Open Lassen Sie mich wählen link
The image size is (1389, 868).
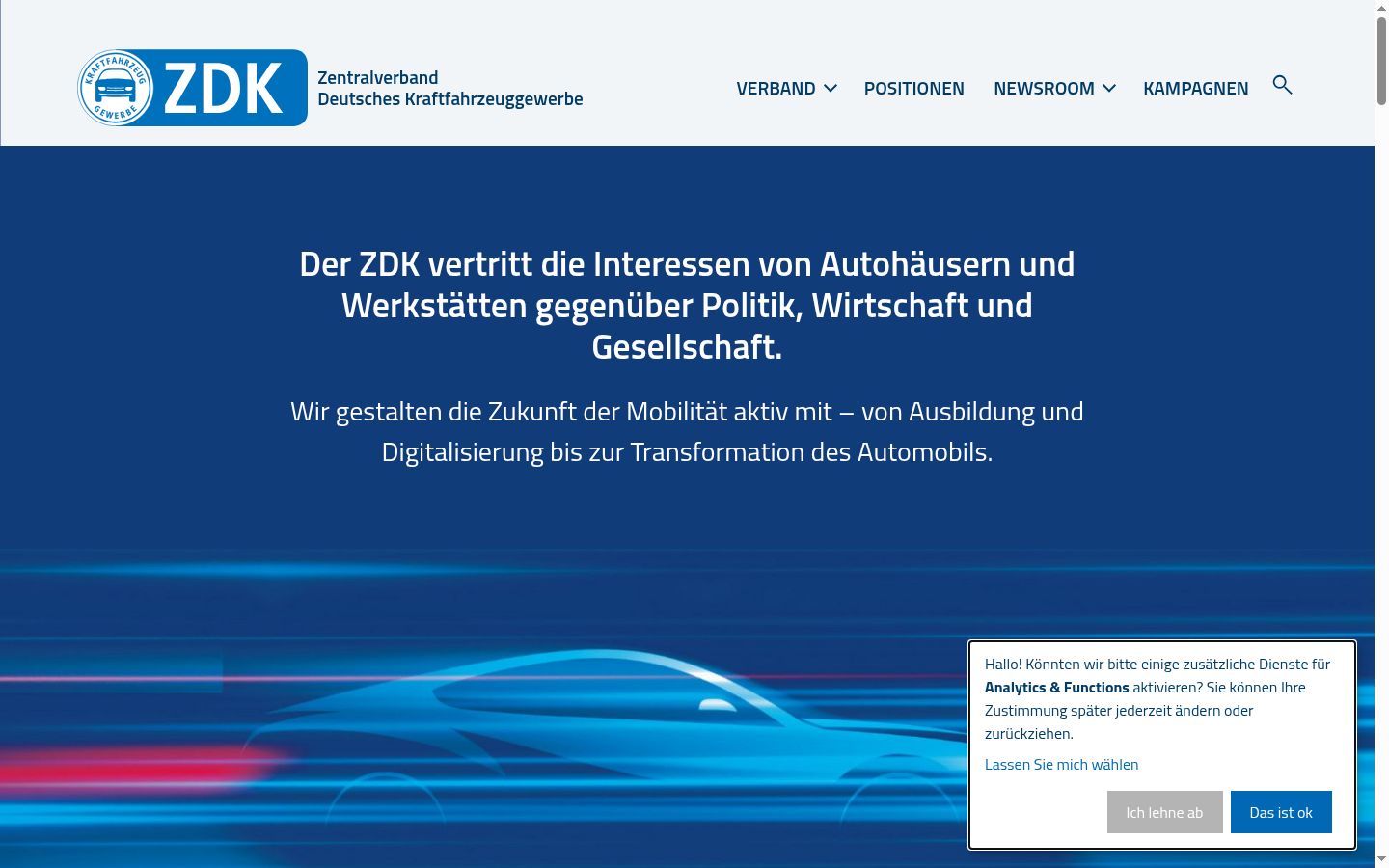1061,764
